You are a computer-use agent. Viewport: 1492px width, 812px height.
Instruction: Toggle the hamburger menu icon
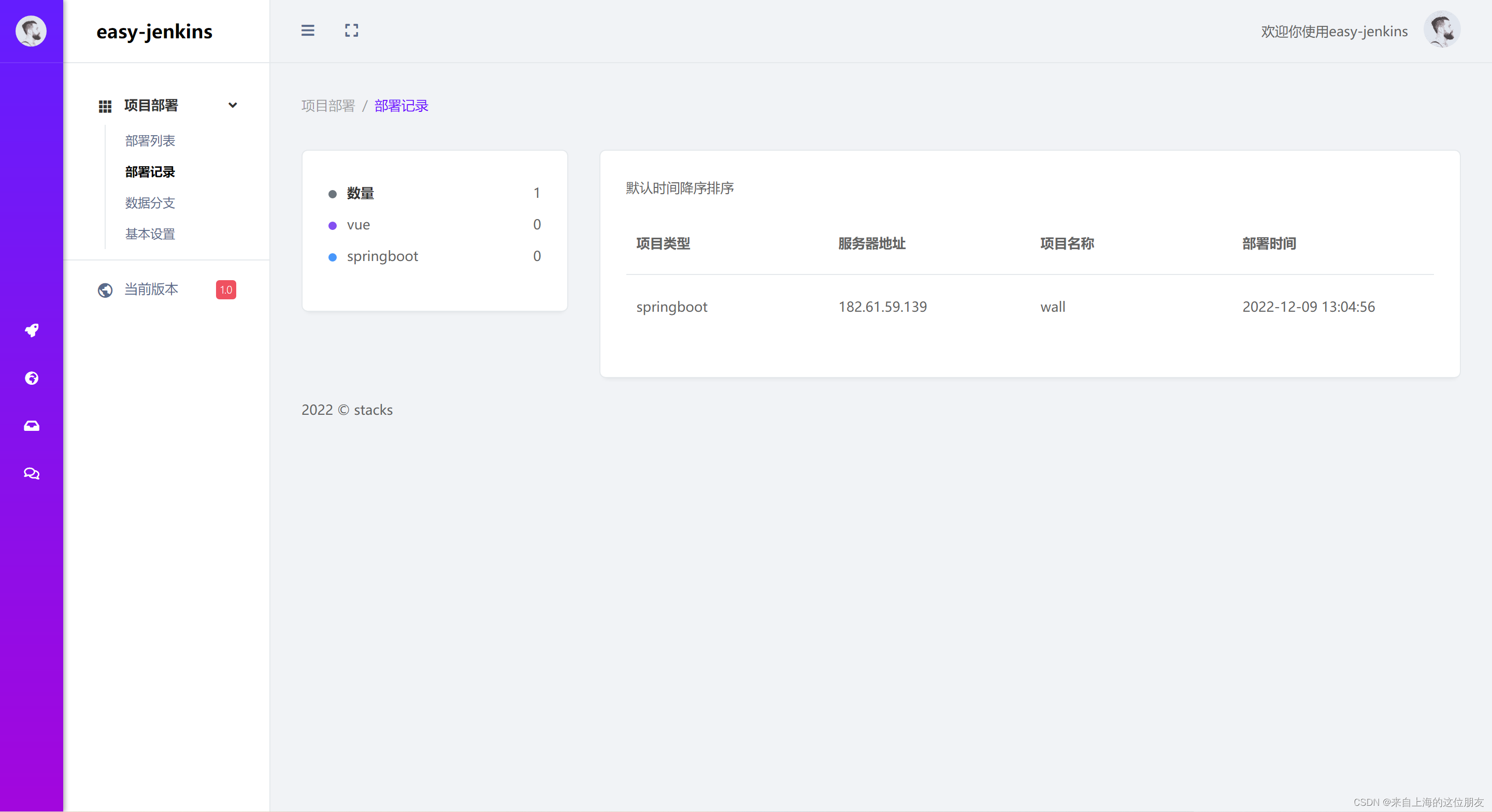point(308,31)
